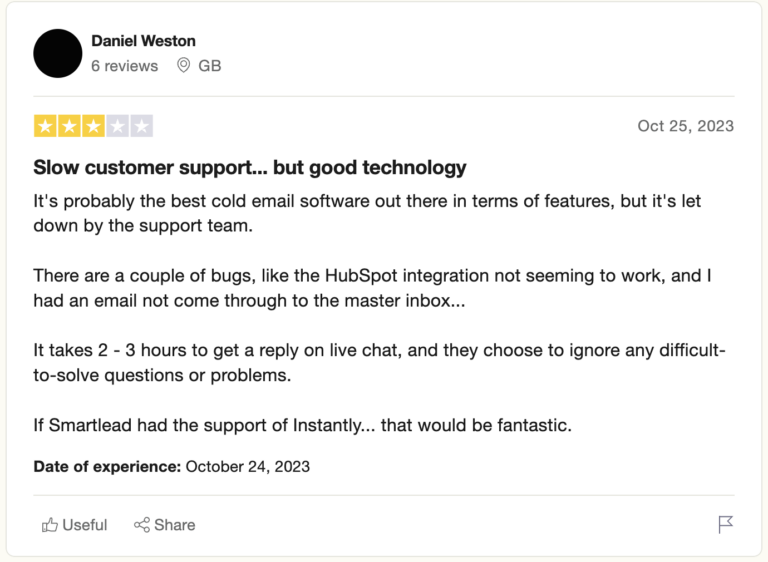Open Daniel Weston's profile avatar
768x562 pixels.
[x=58, y=53]
